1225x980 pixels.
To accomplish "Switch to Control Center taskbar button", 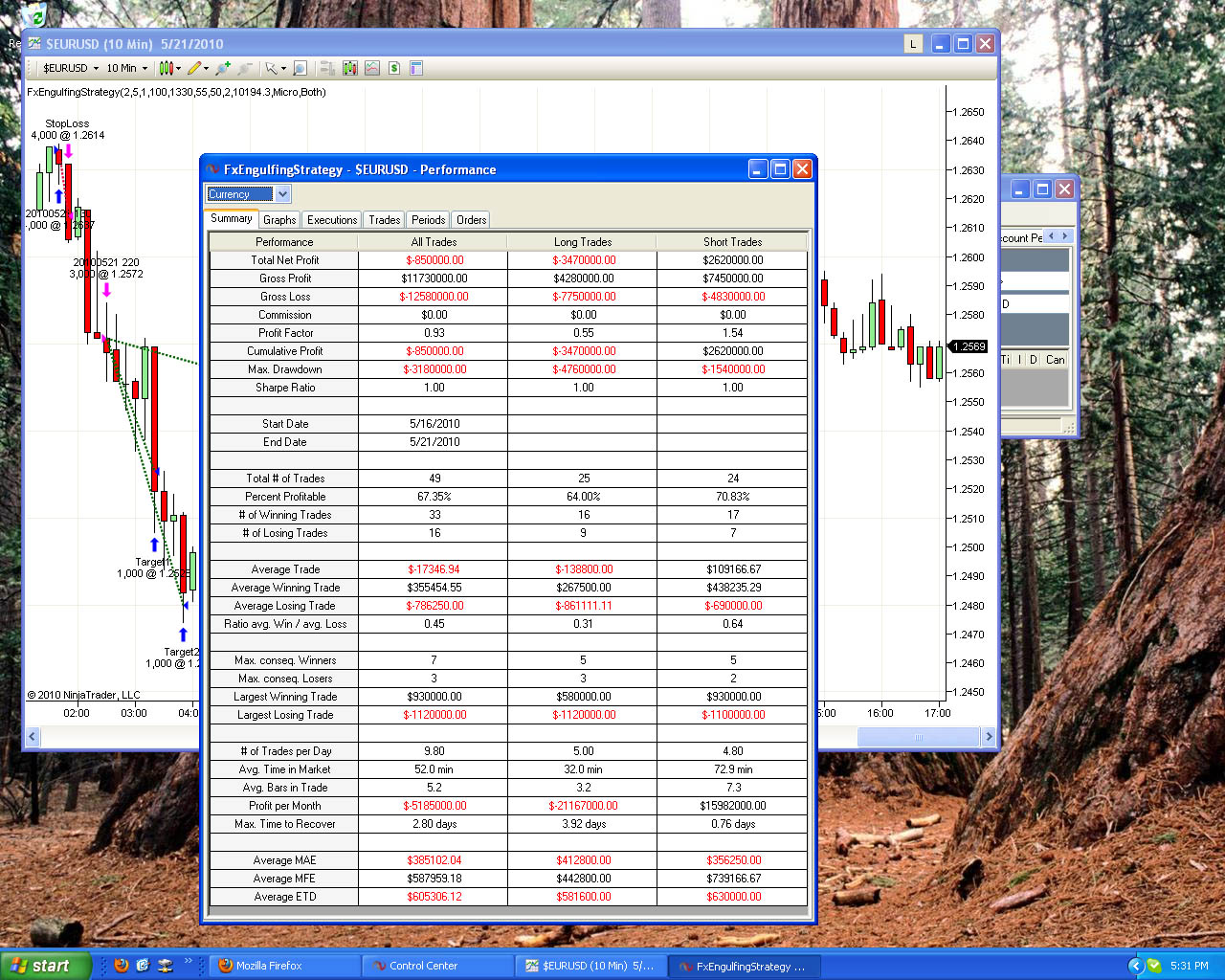I will (437, 966).
